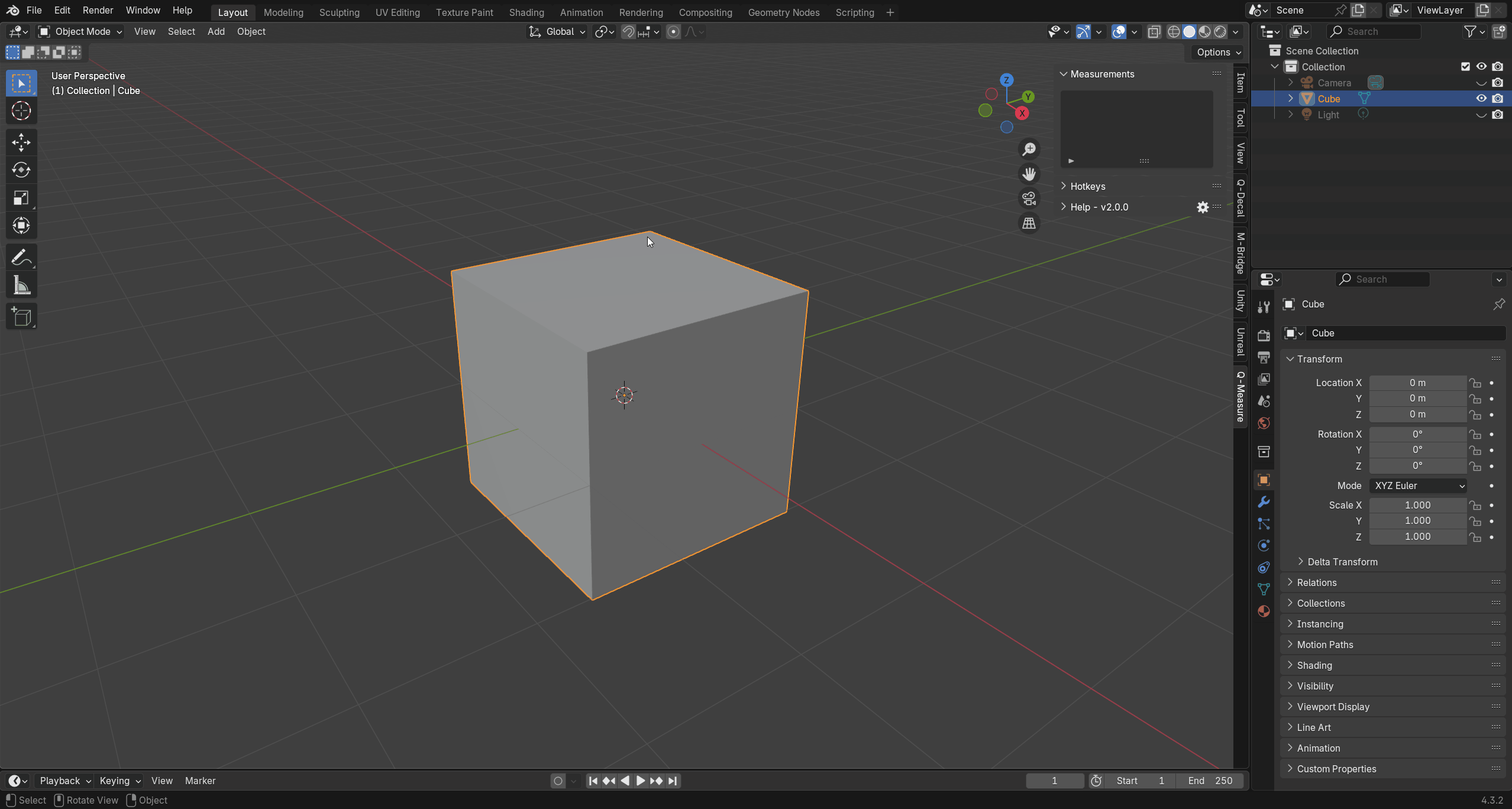The height and width of the screenshot is (809, 1512).
Task: Lock the Location X value
Action: pyautogui.click(x=1475, y=383)
